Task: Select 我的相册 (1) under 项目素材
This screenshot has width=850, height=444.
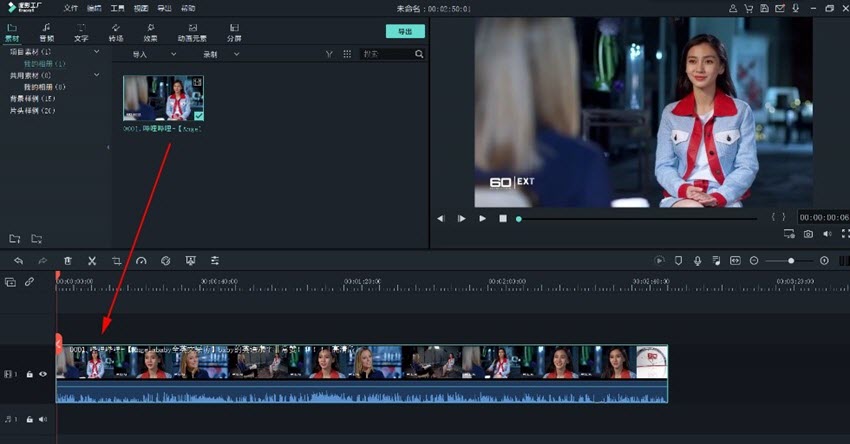Action: pyautogui.click(x=44, y=63)
